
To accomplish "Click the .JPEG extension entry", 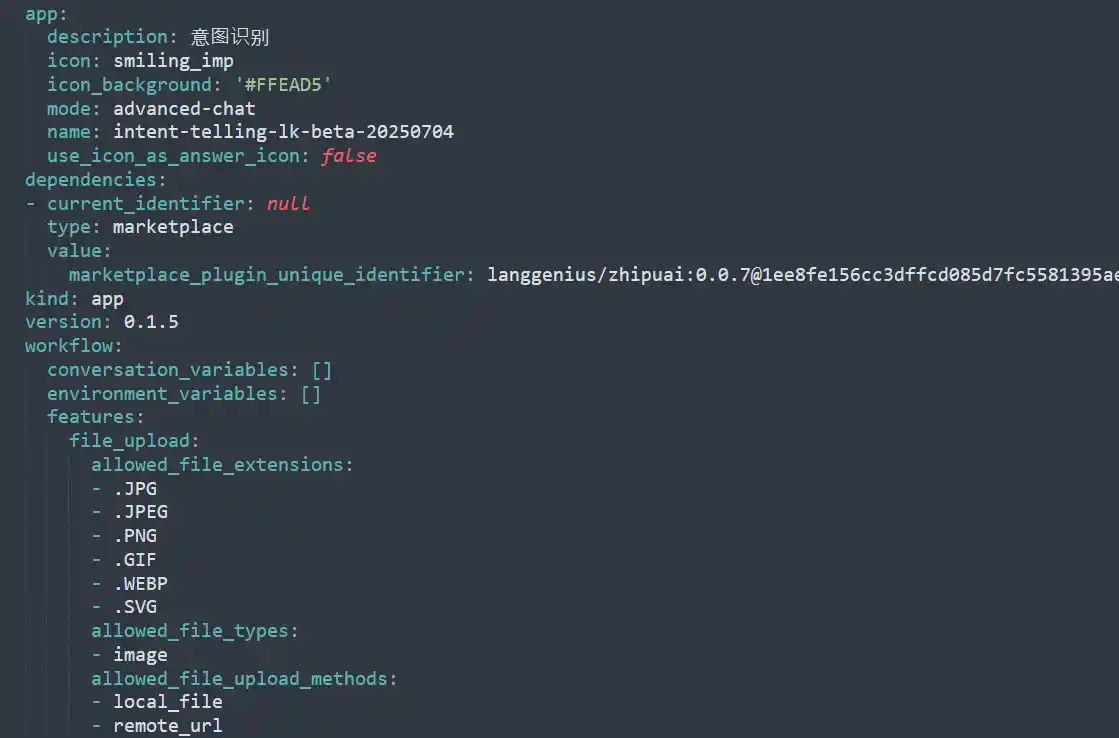I will pos(141,512).
